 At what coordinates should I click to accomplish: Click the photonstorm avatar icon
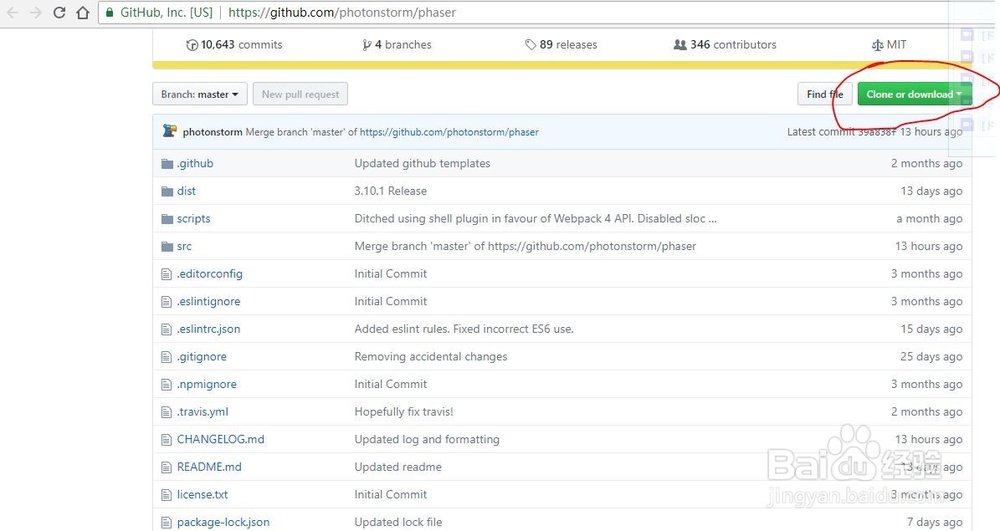click(x=170, y=131)
